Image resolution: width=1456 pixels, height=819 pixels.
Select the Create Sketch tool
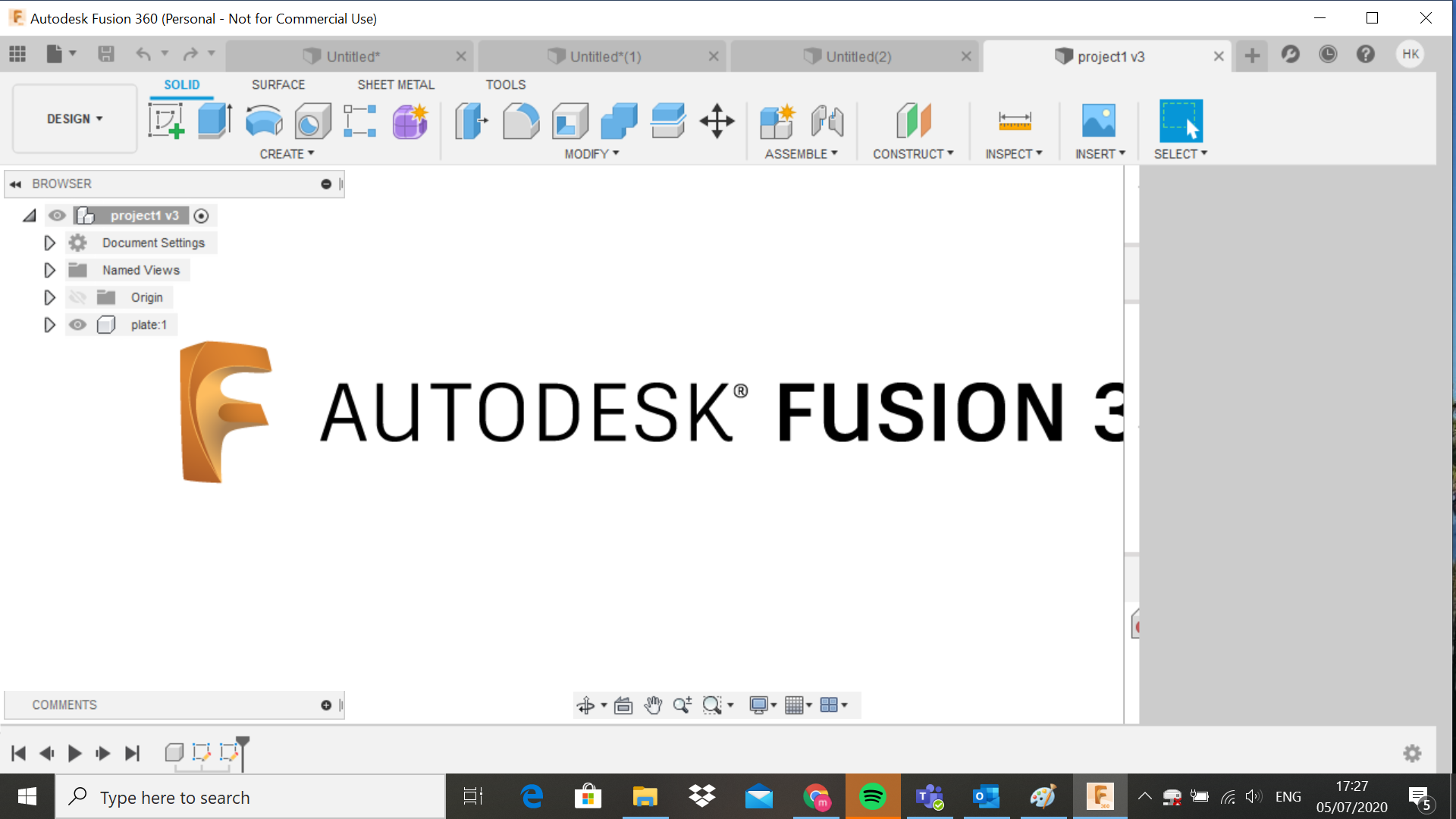pyautogui.click(x=166, y=121)
